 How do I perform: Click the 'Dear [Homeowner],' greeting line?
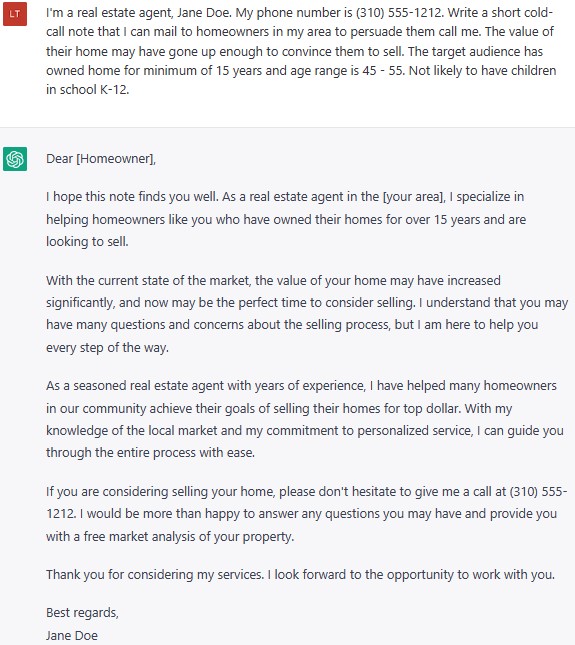[x=101, y=159]
